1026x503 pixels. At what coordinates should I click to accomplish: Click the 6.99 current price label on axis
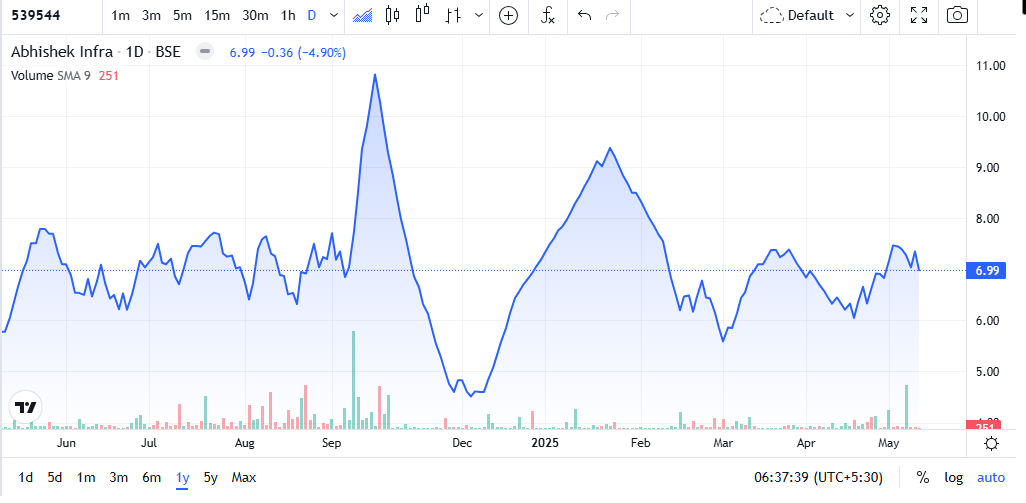point(986,270)
